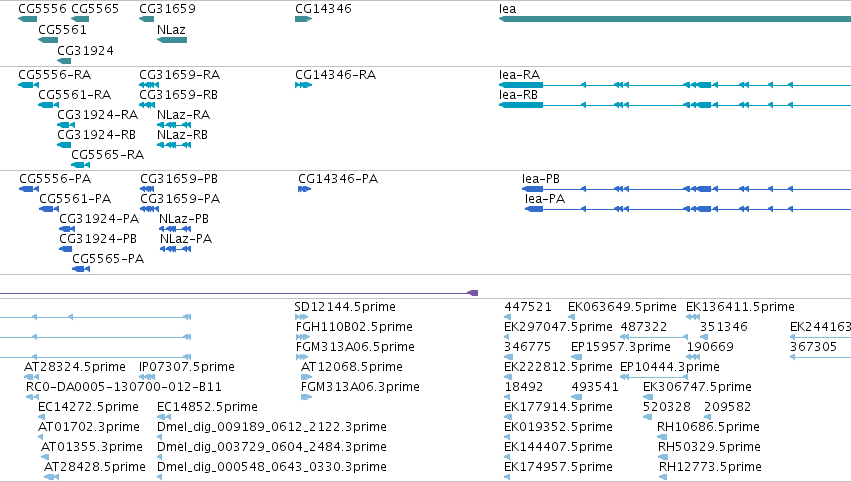
Task: Click the CG31924-RB transcript label
Action: click(97, 135)
